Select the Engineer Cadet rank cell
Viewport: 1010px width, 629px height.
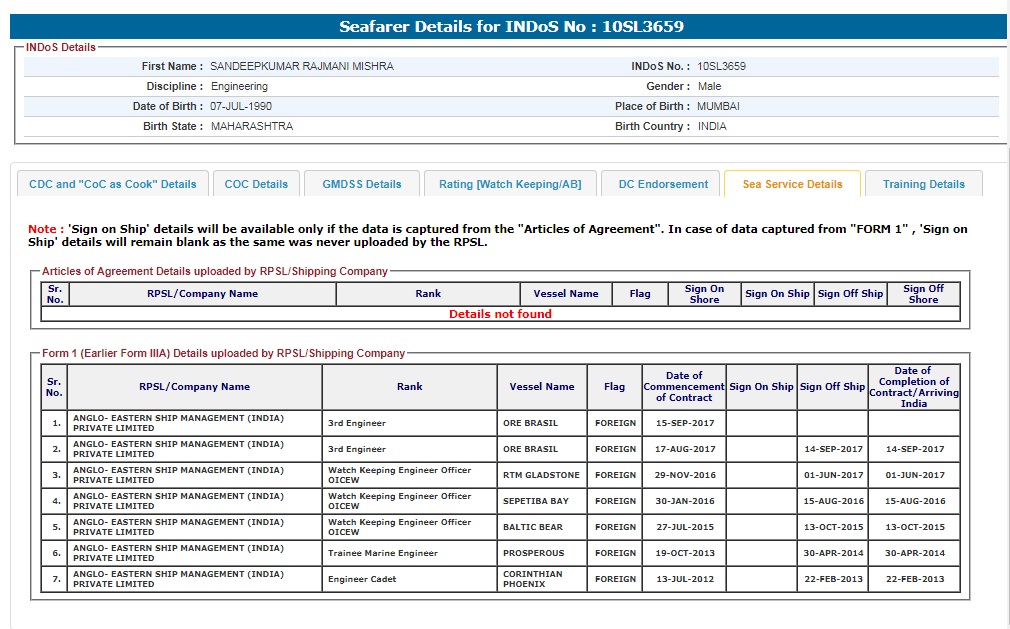pos(362,579)
